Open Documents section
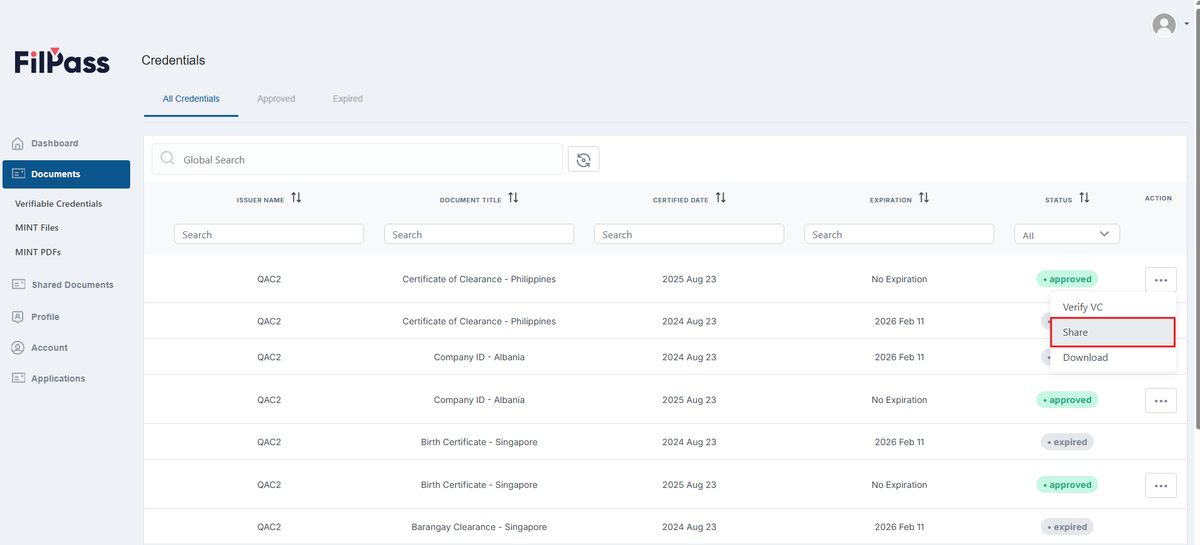Image resolution: width=1200 pixels, height=545 pixels. 66,174
